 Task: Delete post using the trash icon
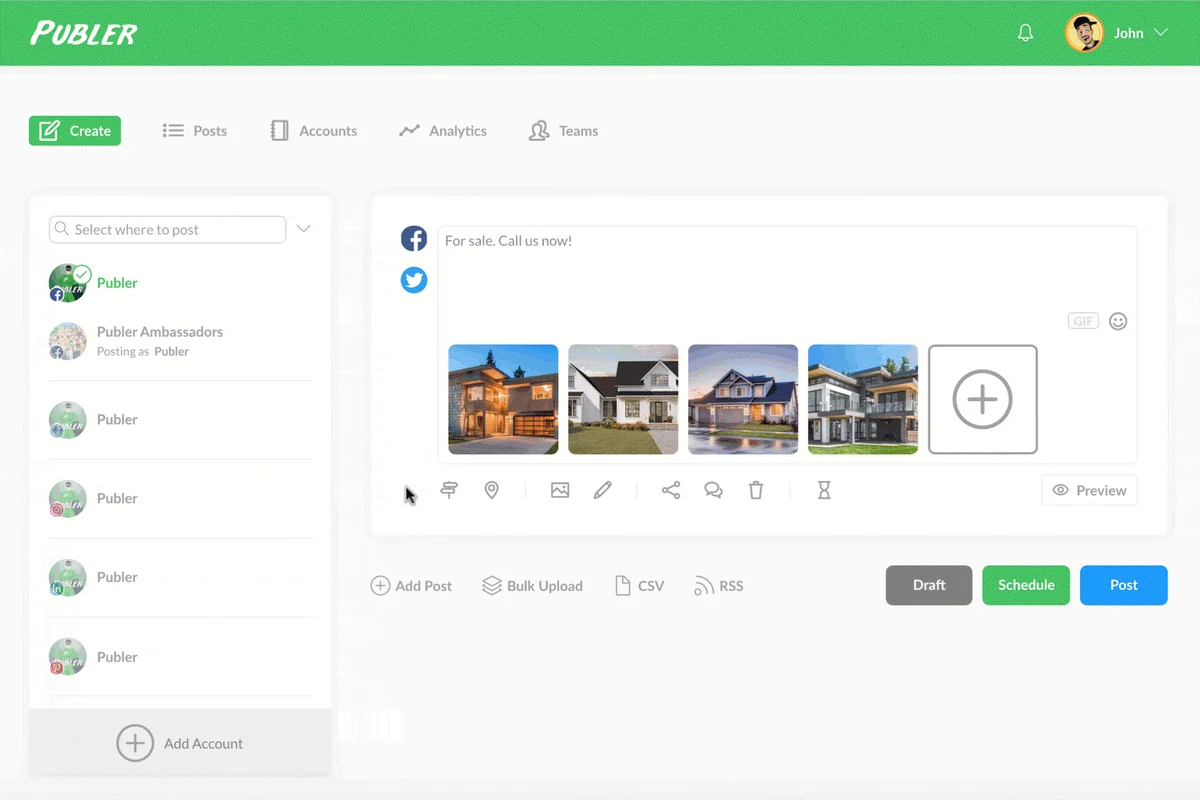(756, 490)
